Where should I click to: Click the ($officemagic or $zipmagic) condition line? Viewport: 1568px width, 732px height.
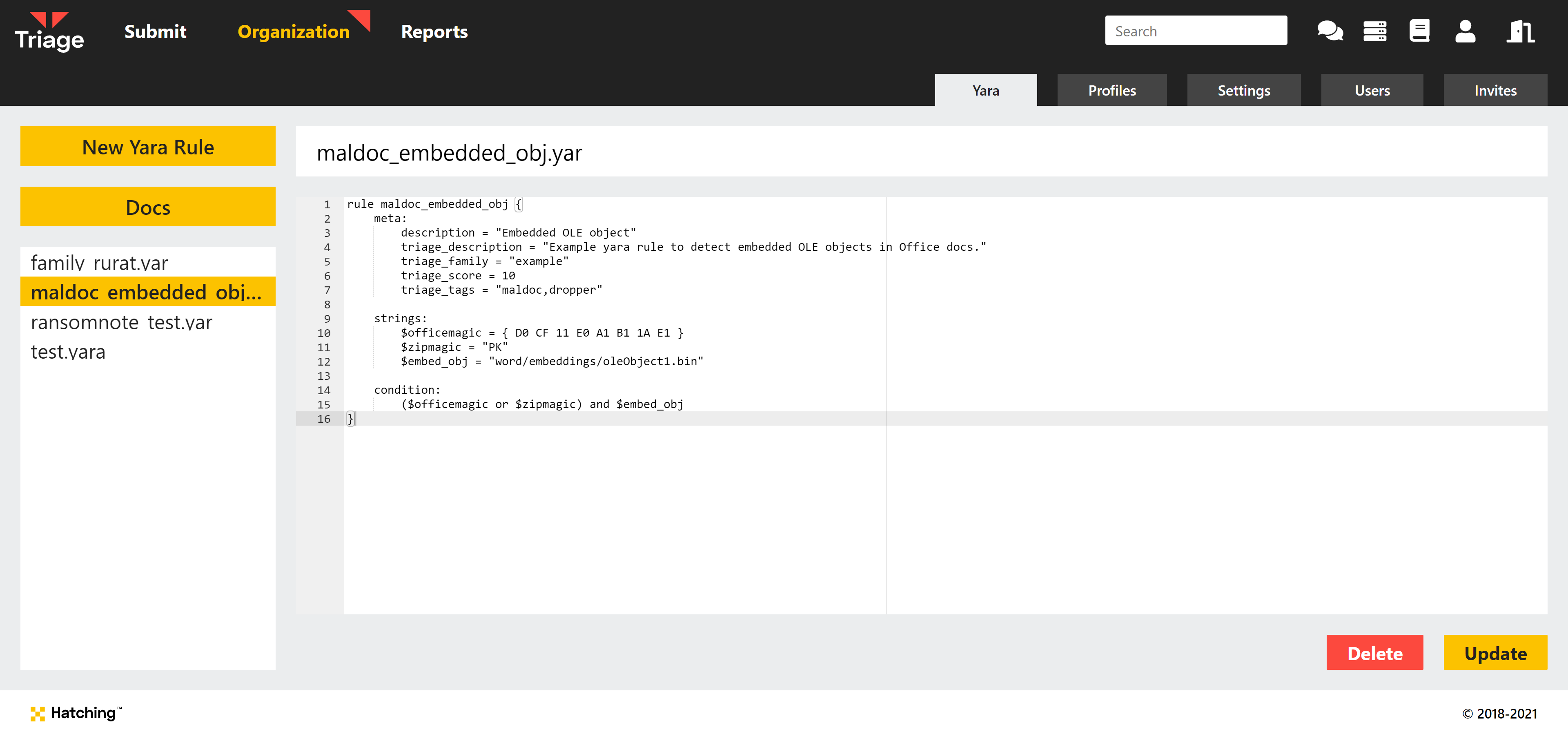(x=542, y=404)
